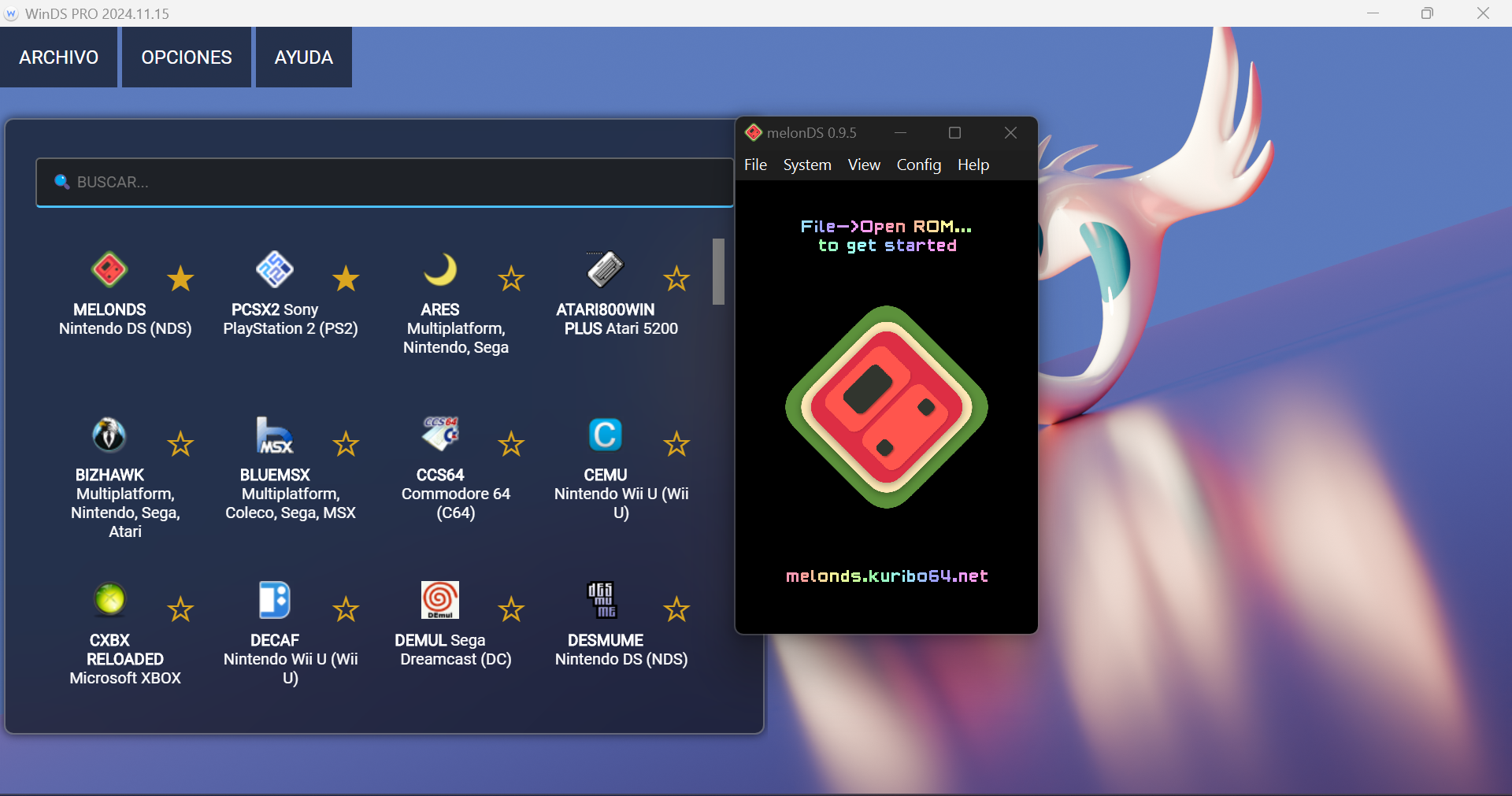Open the blueMSX emulator icon
The image size is (1512, 796).
point(275,435)
